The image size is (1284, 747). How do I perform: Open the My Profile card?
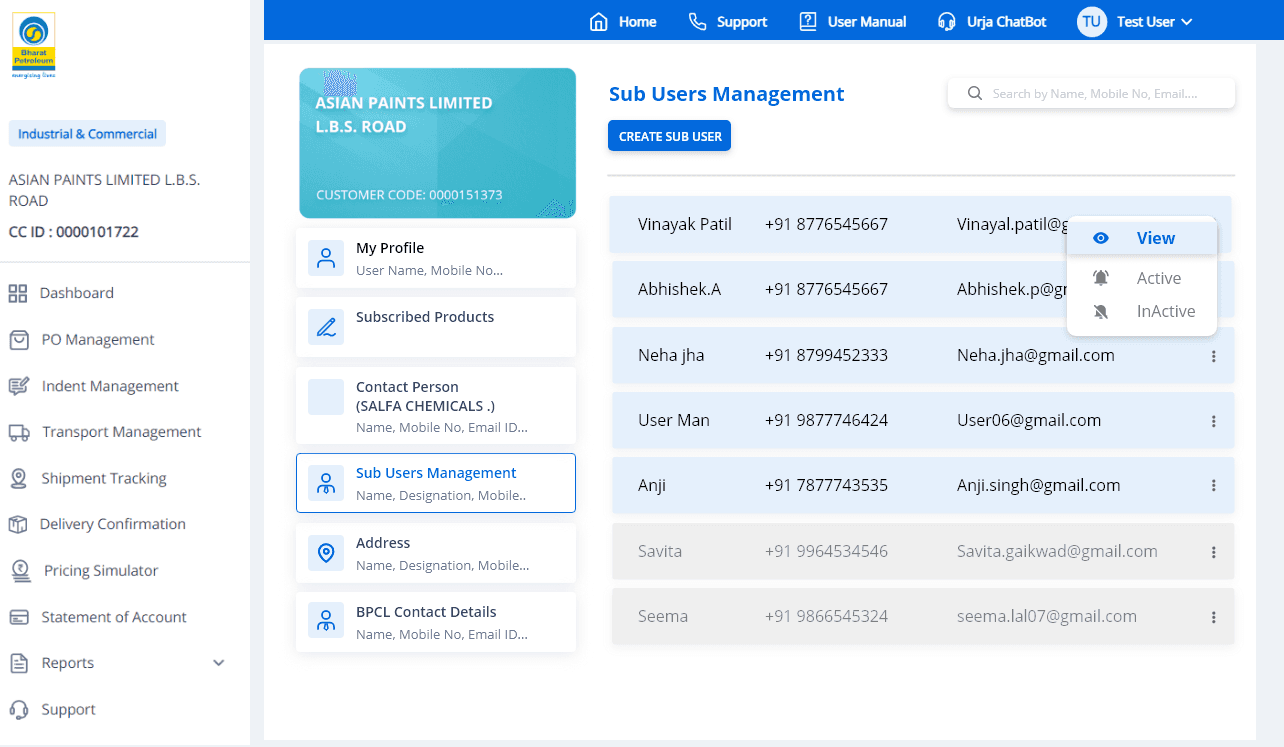tap(436, 258)
